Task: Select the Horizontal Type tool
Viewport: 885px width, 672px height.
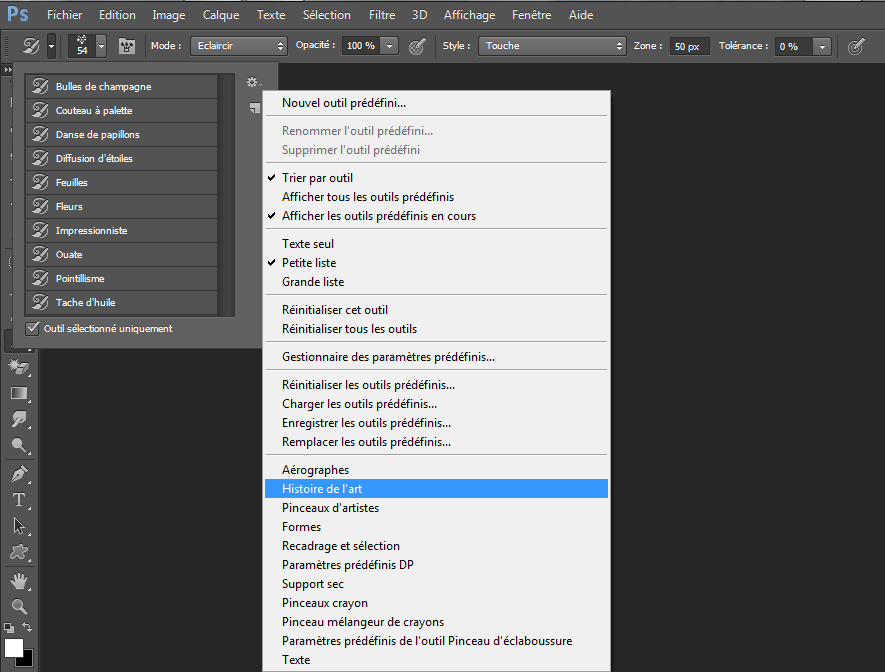Action: 18,500
